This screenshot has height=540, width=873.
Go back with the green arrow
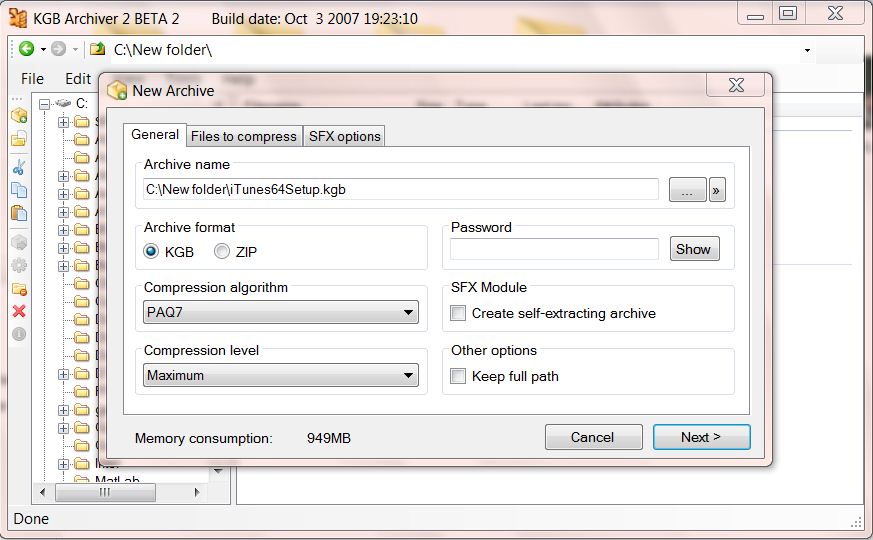coord(26,49)
